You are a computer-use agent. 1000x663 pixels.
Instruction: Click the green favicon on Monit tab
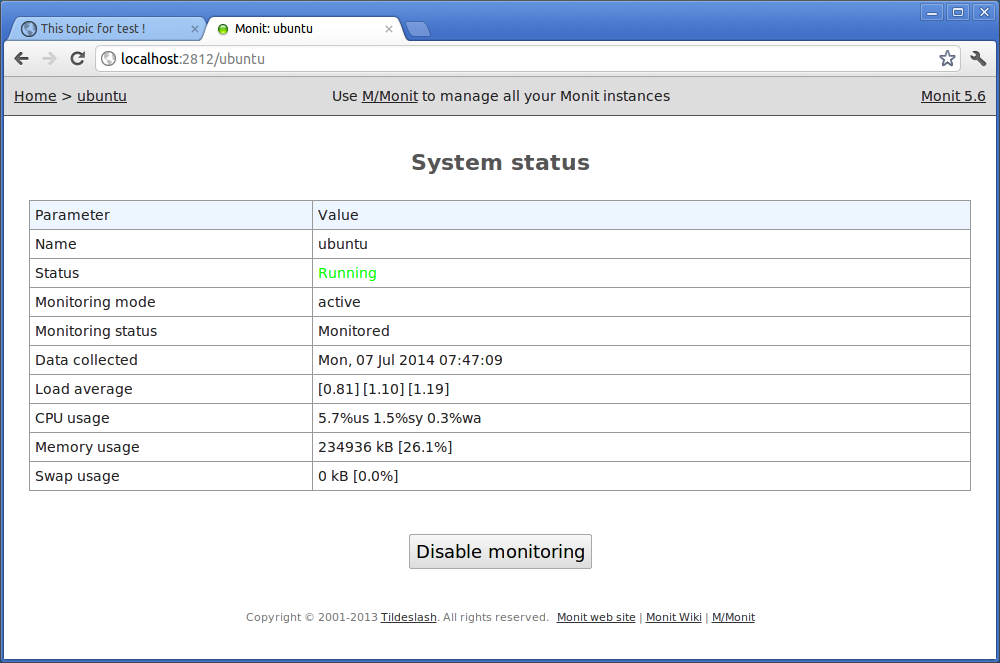(223, 29)
